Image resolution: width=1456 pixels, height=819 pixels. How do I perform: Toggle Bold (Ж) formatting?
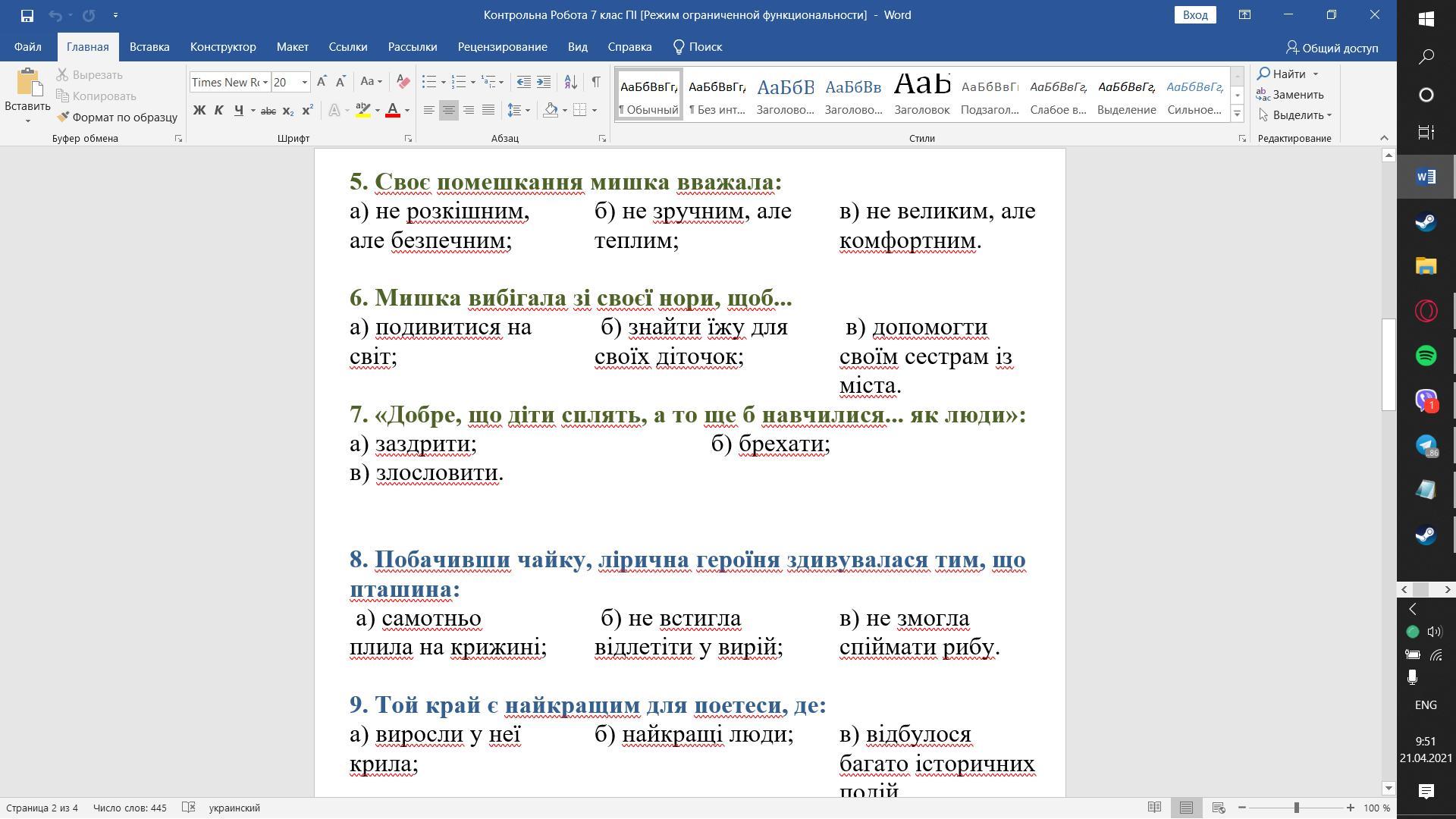[x=199, y=111]
